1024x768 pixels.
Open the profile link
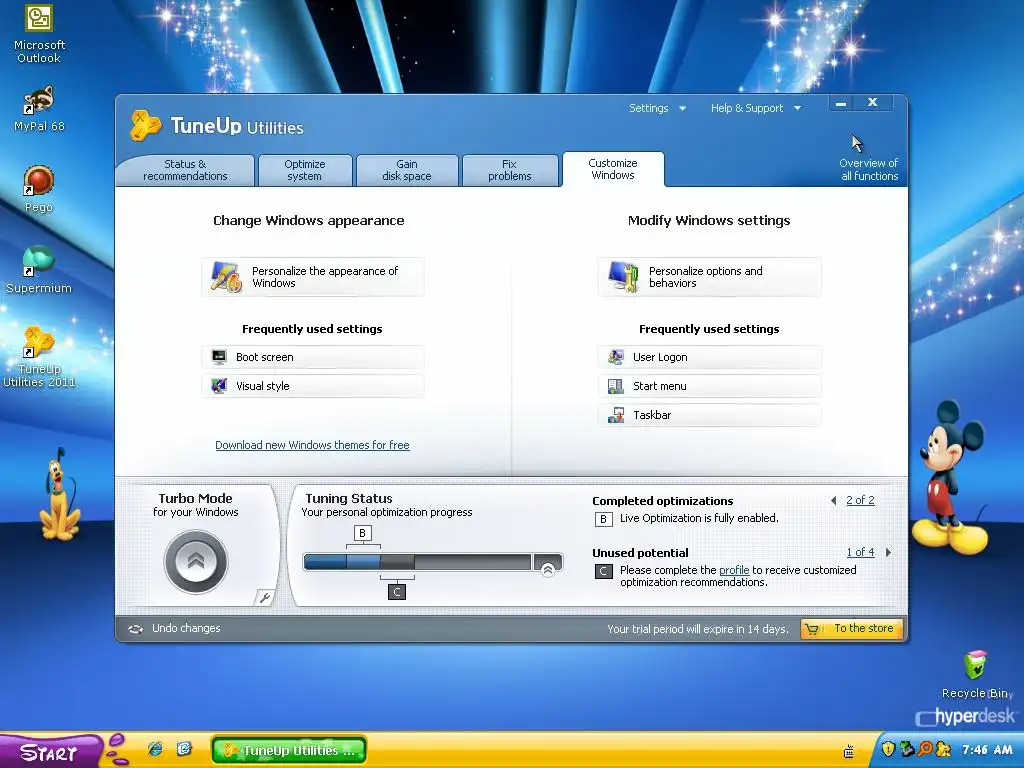tap(734, 570)
